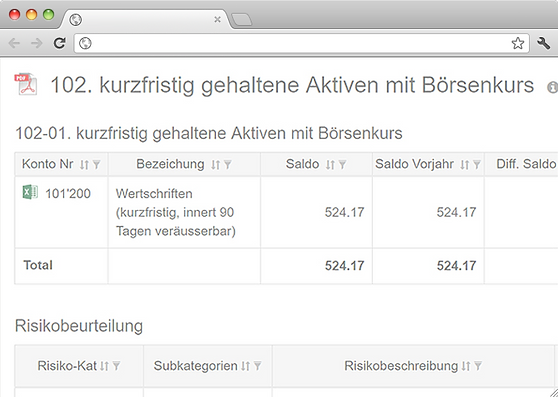
Task: Sort the Subkategorien column
Action: click(245, 366)
